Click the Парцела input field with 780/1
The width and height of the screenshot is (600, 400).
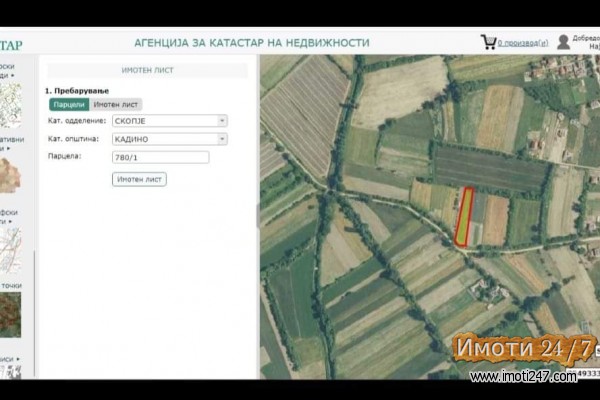coord(160,157)
